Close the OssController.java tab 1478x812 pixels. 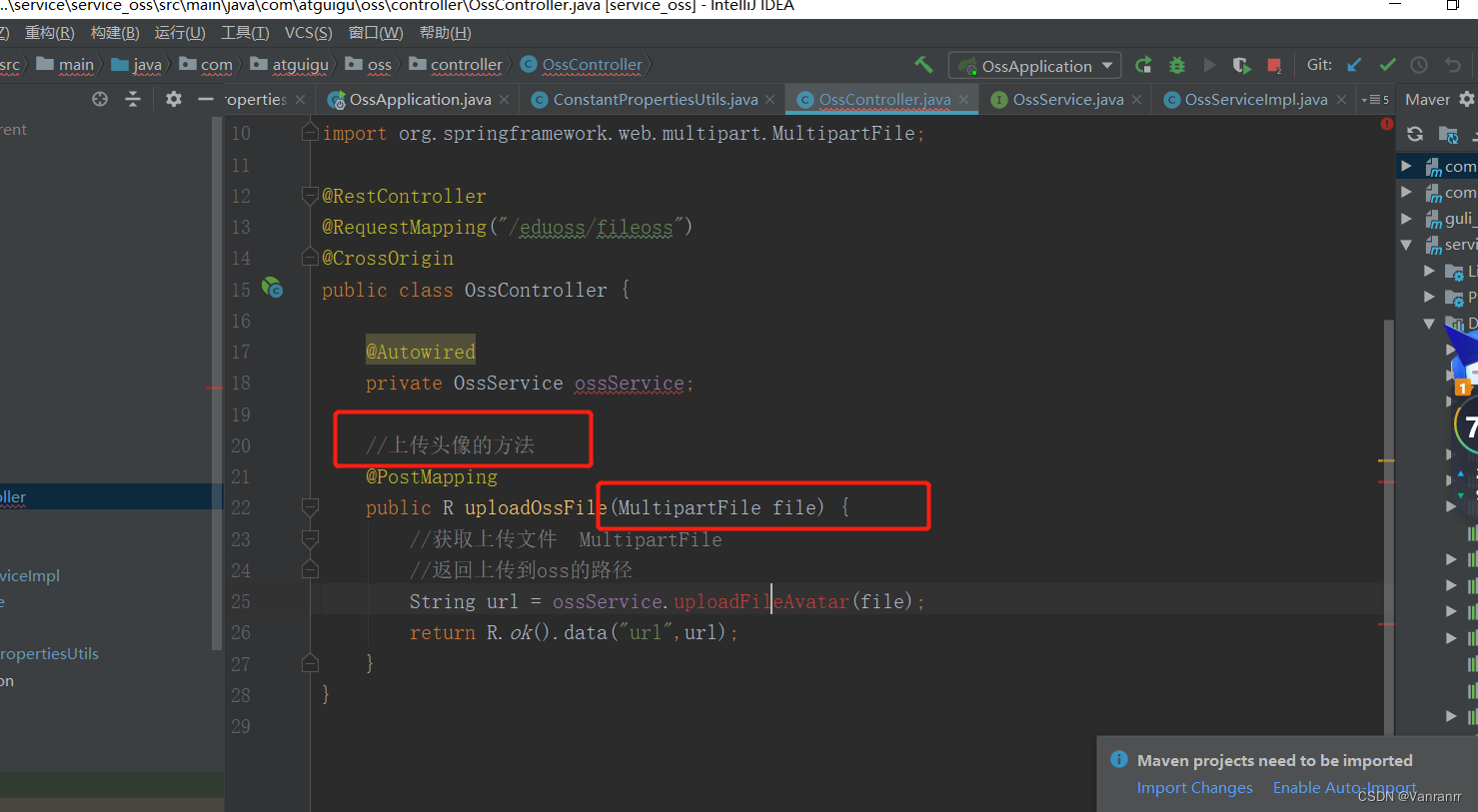tap(964, 100)
